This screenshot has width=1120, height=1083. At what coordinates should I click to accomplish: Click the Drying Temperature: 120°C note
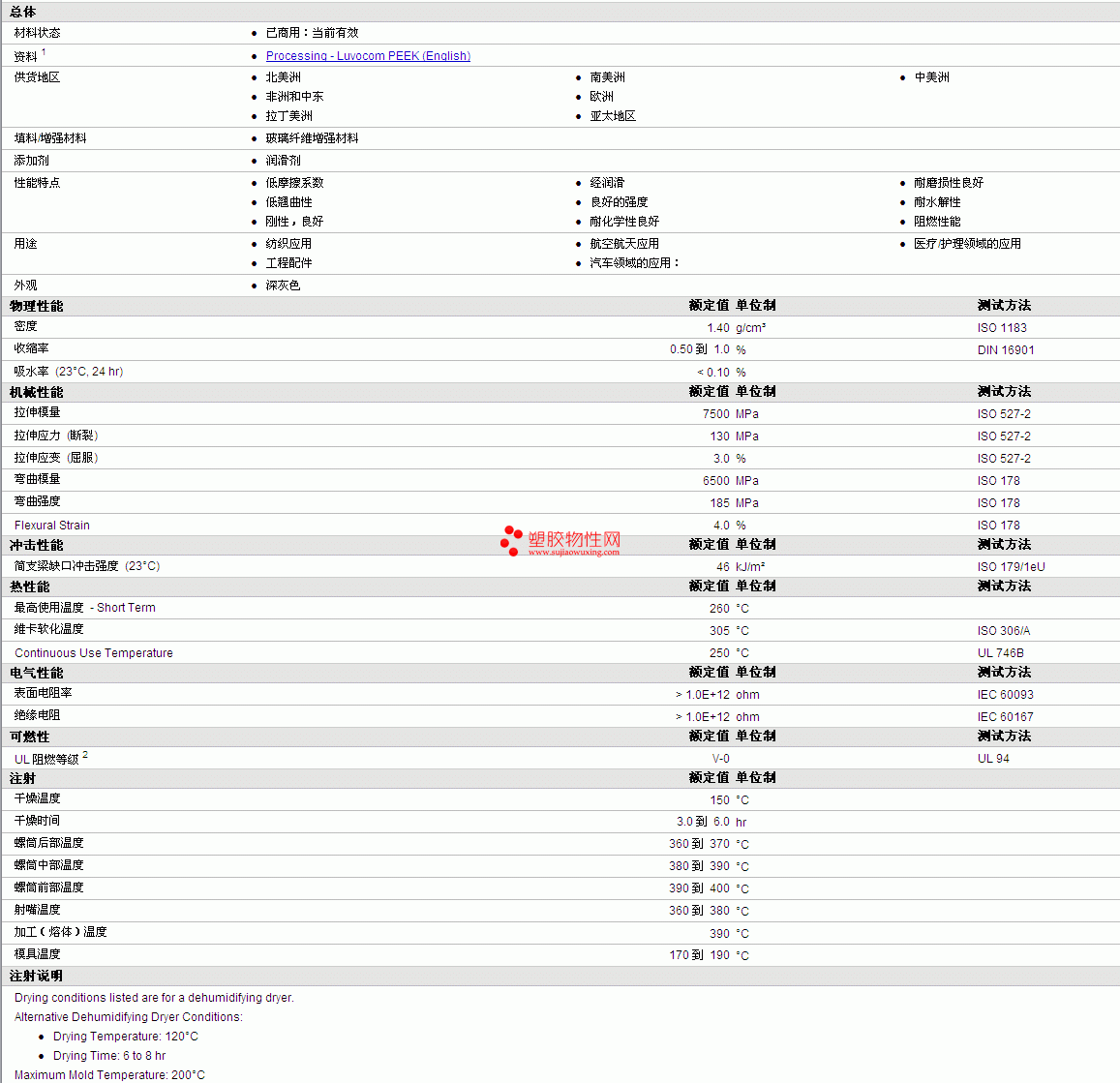[126, 1036]
